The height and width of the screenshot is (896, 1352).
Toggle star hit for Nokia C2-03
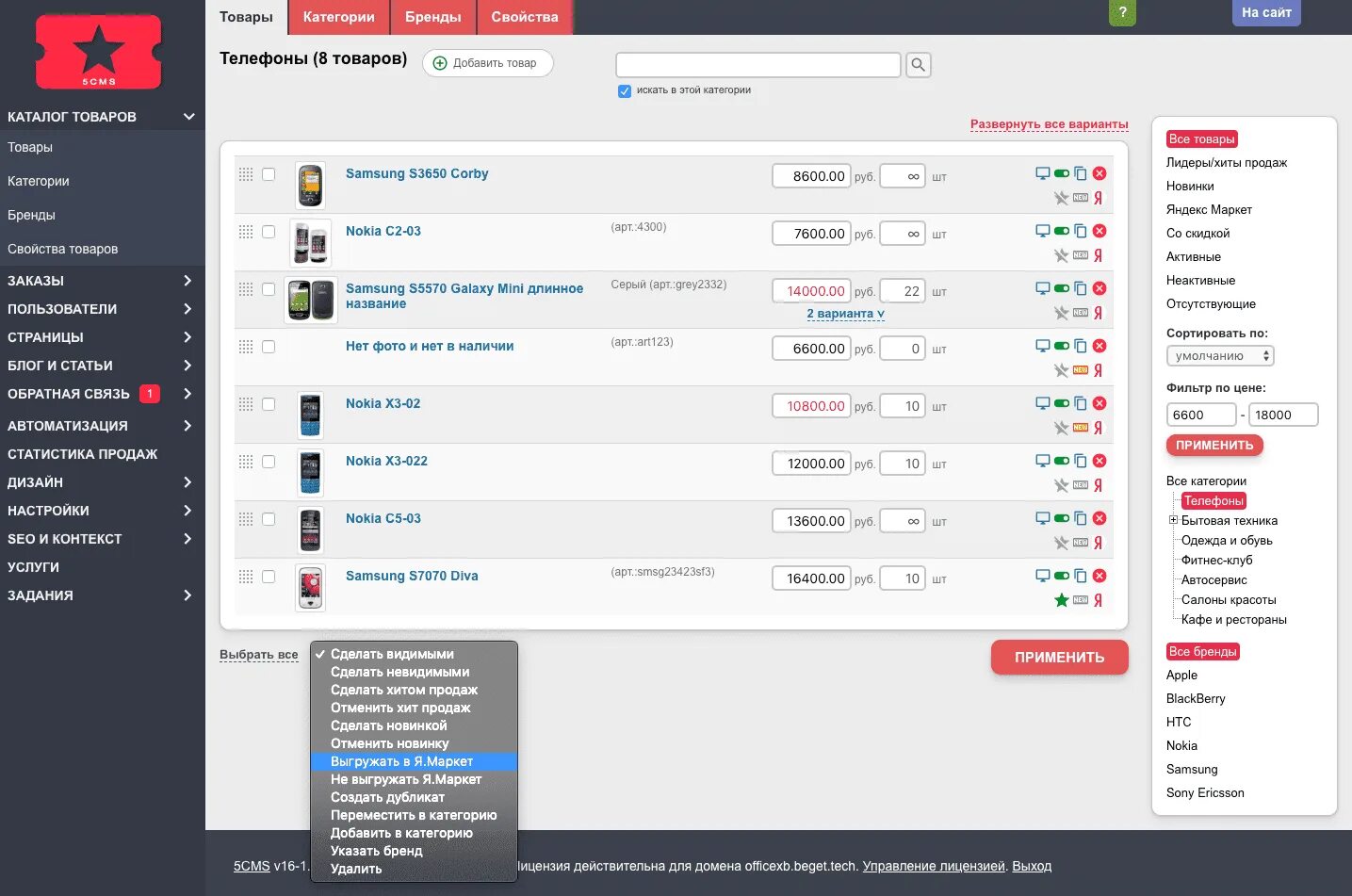pyautogui.click(x=1061, y=255)
